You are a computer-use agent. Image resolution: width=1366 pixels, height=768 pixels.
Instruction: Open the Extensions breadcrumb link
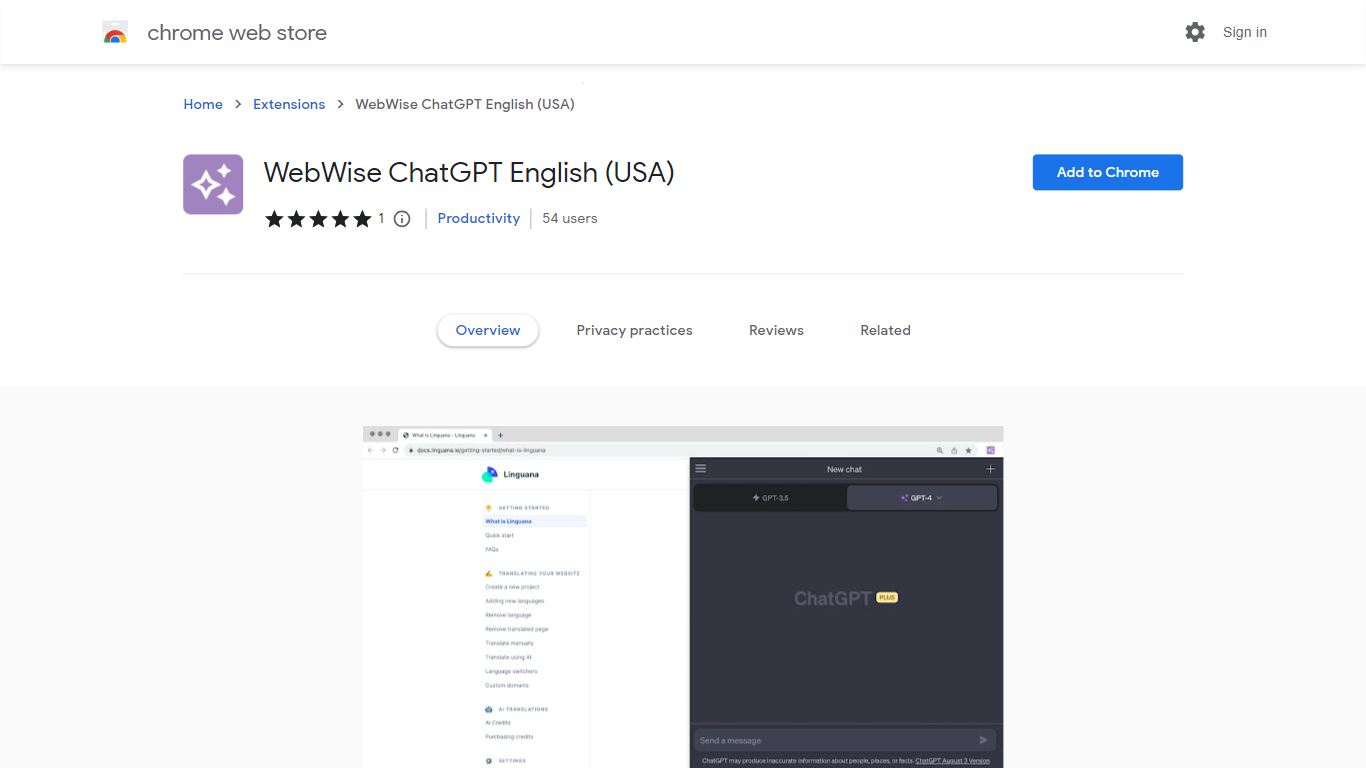289,104
